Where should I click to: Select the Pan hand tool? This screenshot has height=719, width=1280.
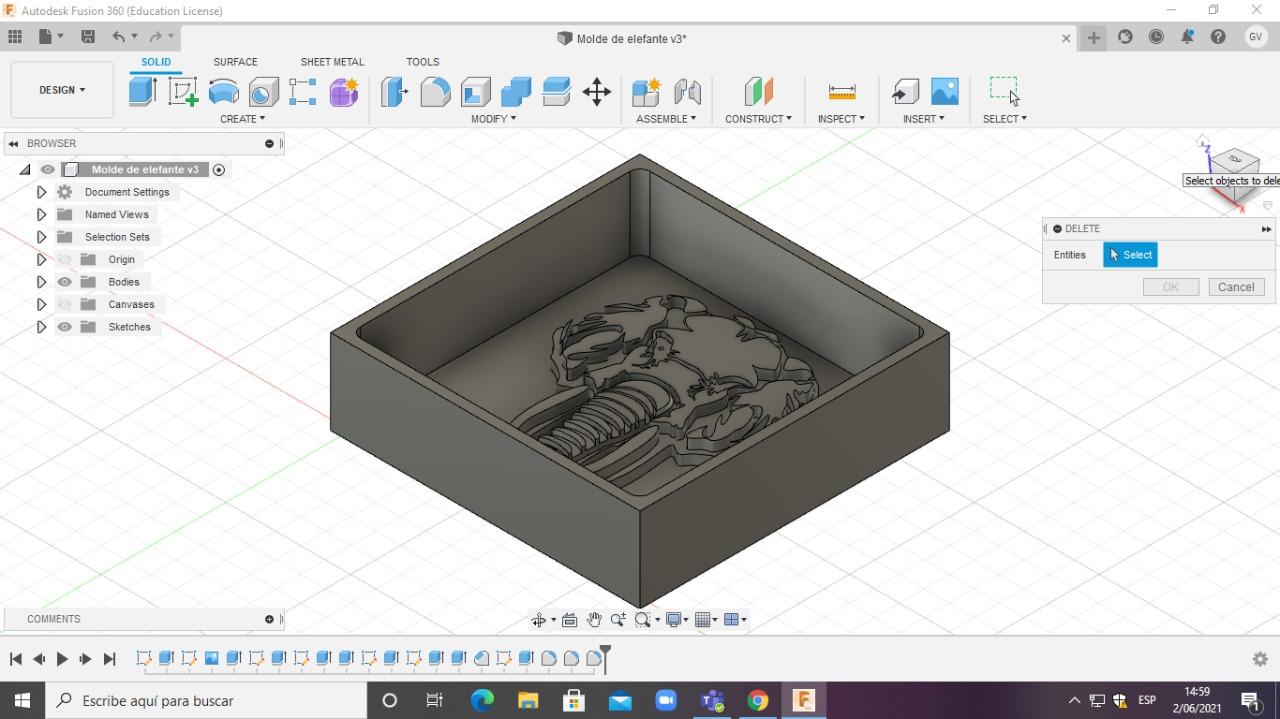[x=594, y=620]
